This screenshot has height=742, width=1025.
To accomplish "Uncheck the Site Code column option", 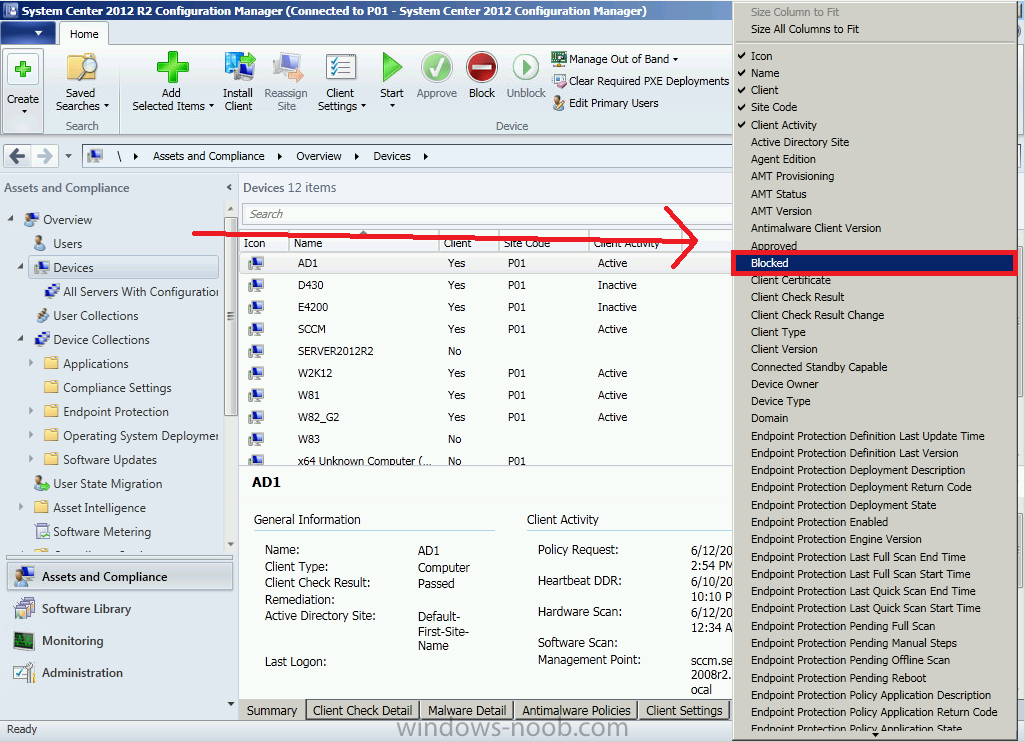I will [773, 107].
